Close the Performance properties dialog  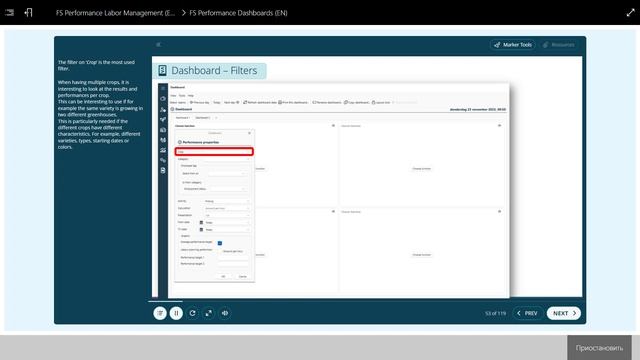click(249, 133)
